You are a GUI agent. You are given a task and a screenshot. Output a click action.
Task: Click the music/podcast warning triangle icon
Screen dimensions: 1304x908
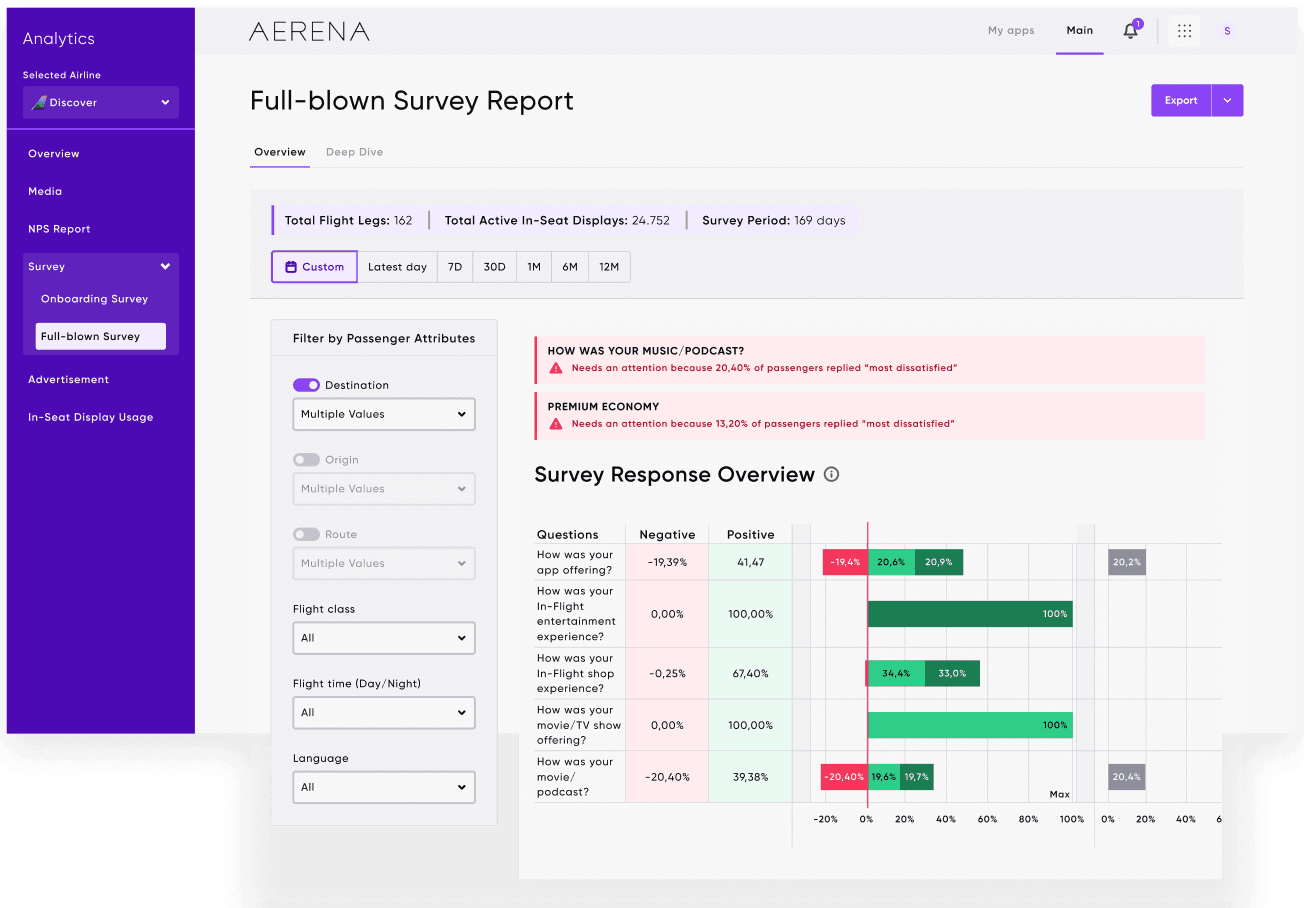(556, 368)
